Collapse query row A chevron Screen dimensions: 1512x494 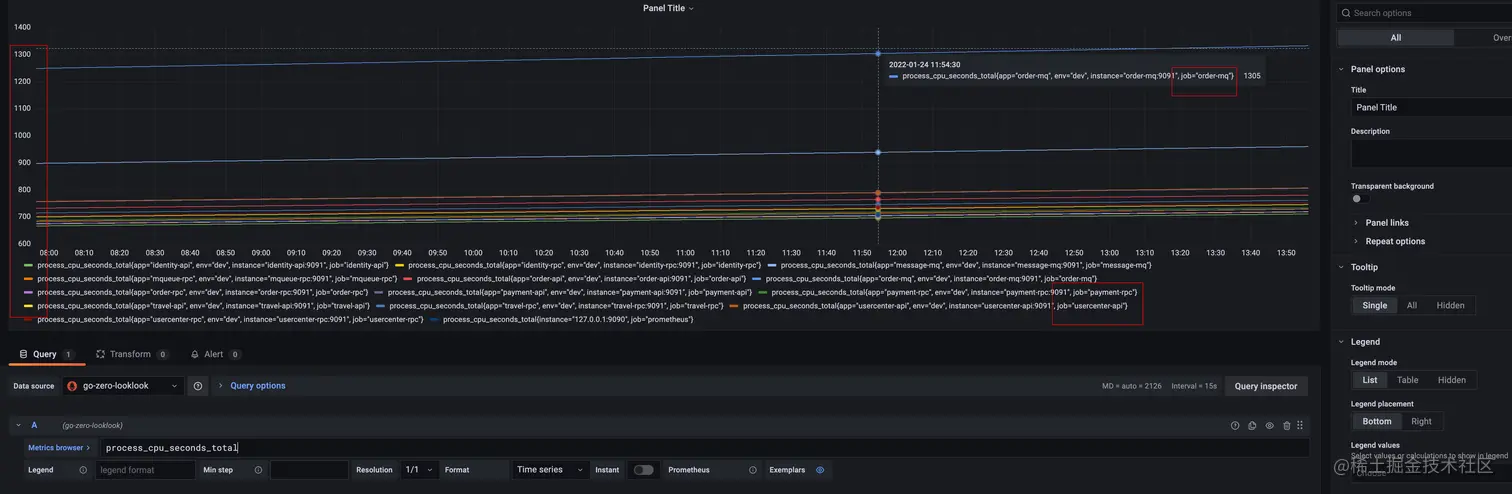18,426
